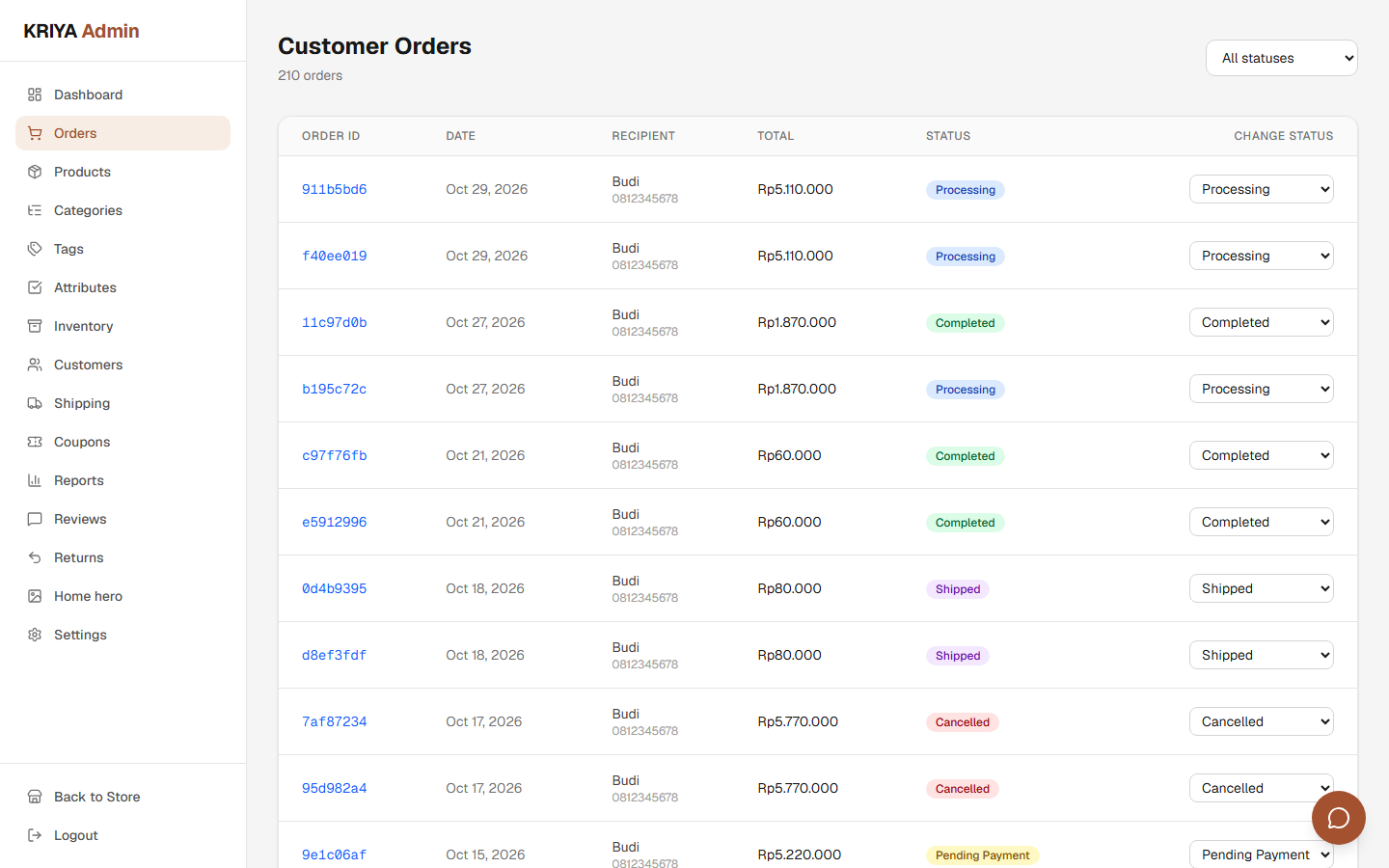Open order link f40ee019
The image size is (1389, 868).
pyautogui.click(x=335, y=256)
